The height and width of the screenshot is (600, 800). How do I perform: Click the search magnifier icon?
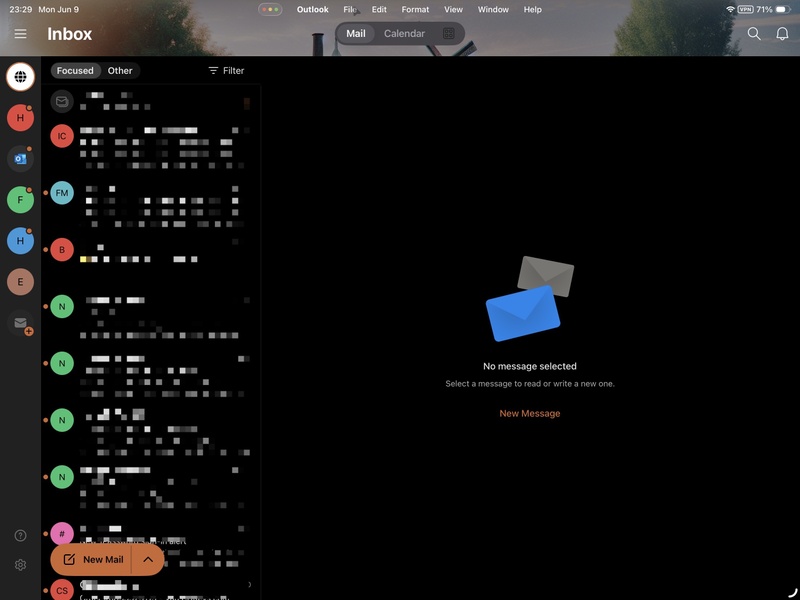754,34
